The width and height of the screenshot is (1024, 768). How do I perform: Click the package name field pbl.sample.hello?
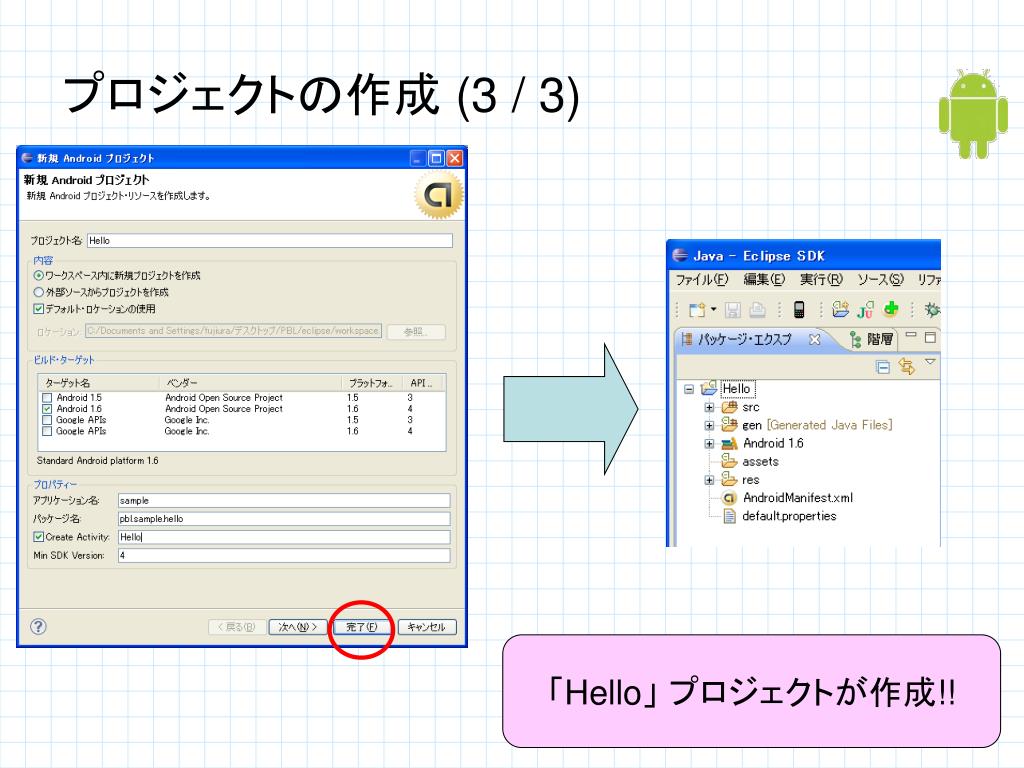284,519
